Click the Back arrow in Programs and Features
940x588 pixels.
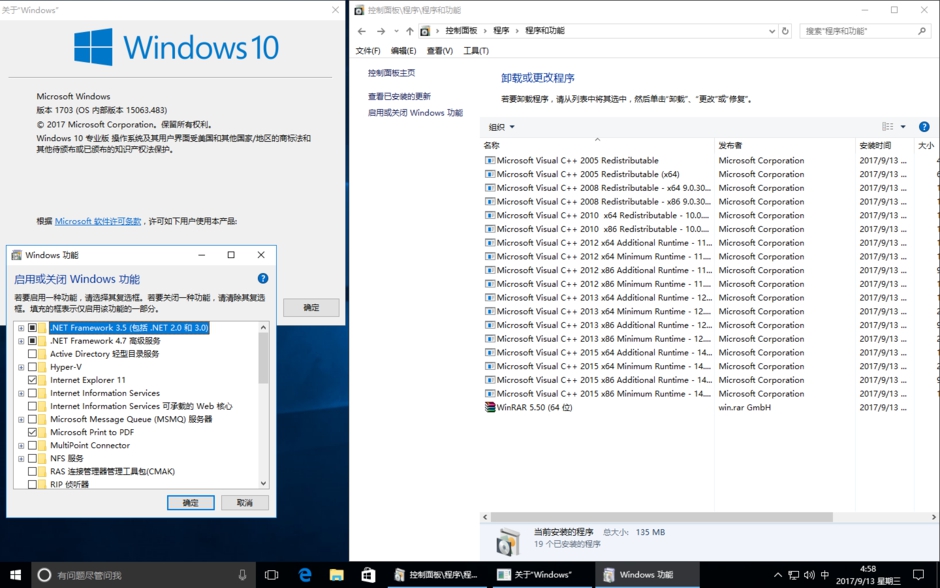361,31
